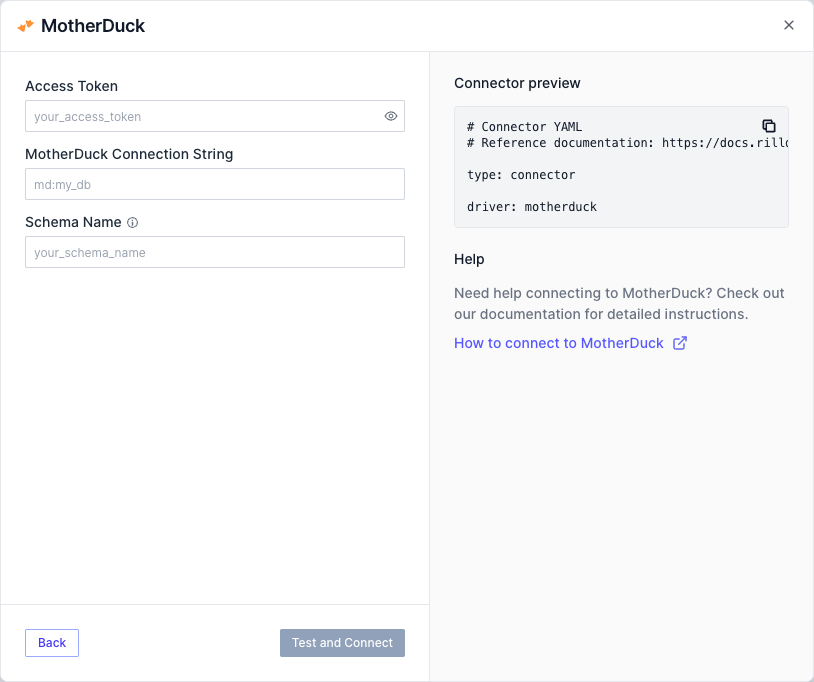Click the MotherDuck dialog title
This screenshot has width=814, height=682.
tap(93, 26)
